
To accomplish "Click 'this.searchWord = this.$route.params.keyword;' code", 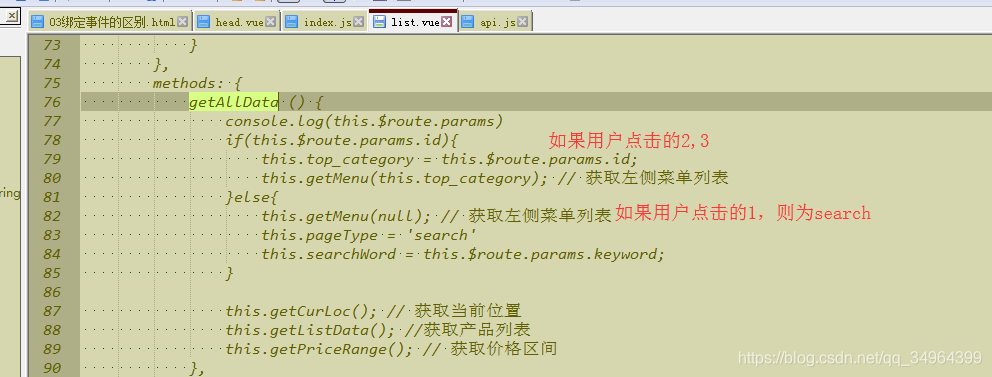I will tap(463, 254).
